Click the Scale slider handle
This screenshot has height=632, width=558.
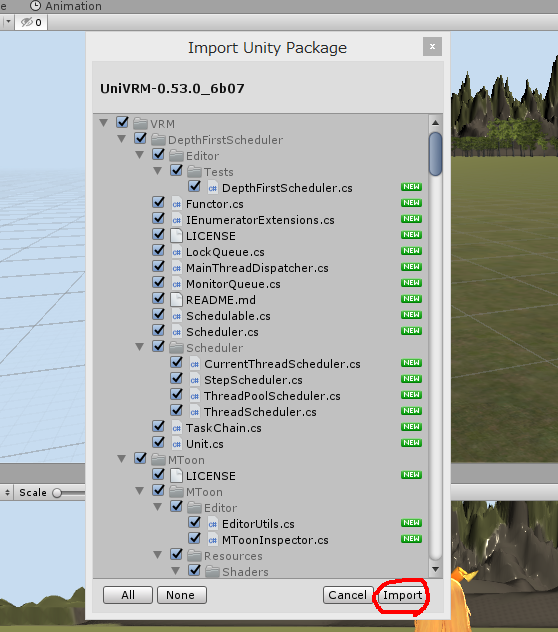[57, 493]
